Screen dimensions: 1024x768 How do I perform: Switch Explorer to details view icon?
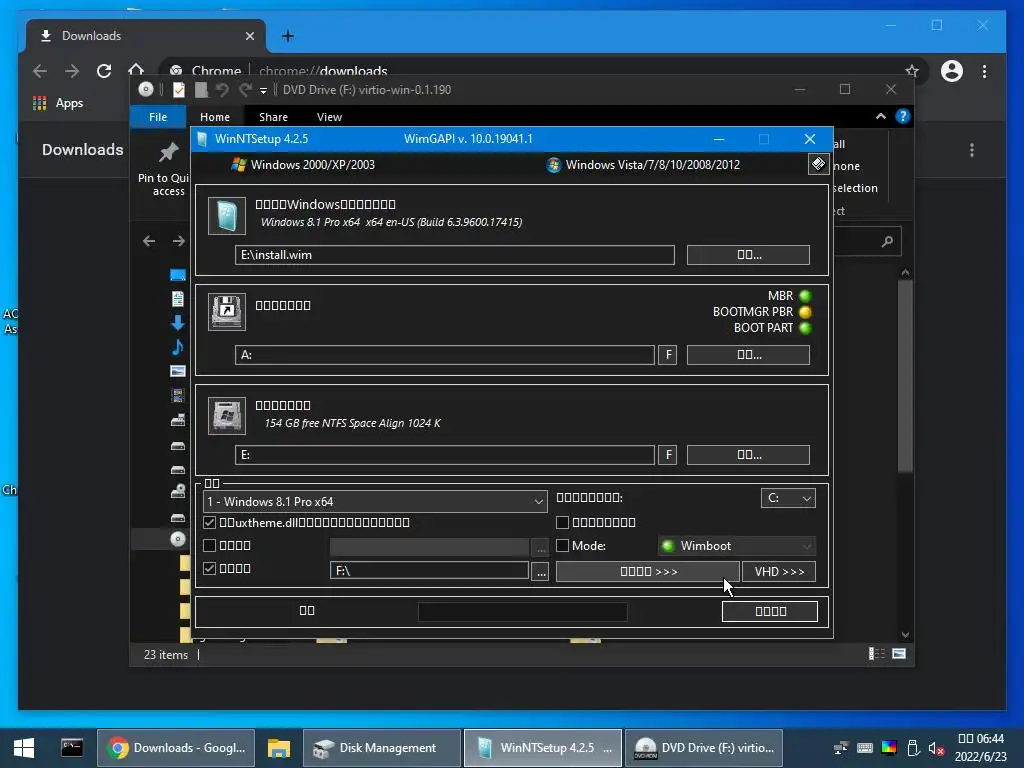876,654
